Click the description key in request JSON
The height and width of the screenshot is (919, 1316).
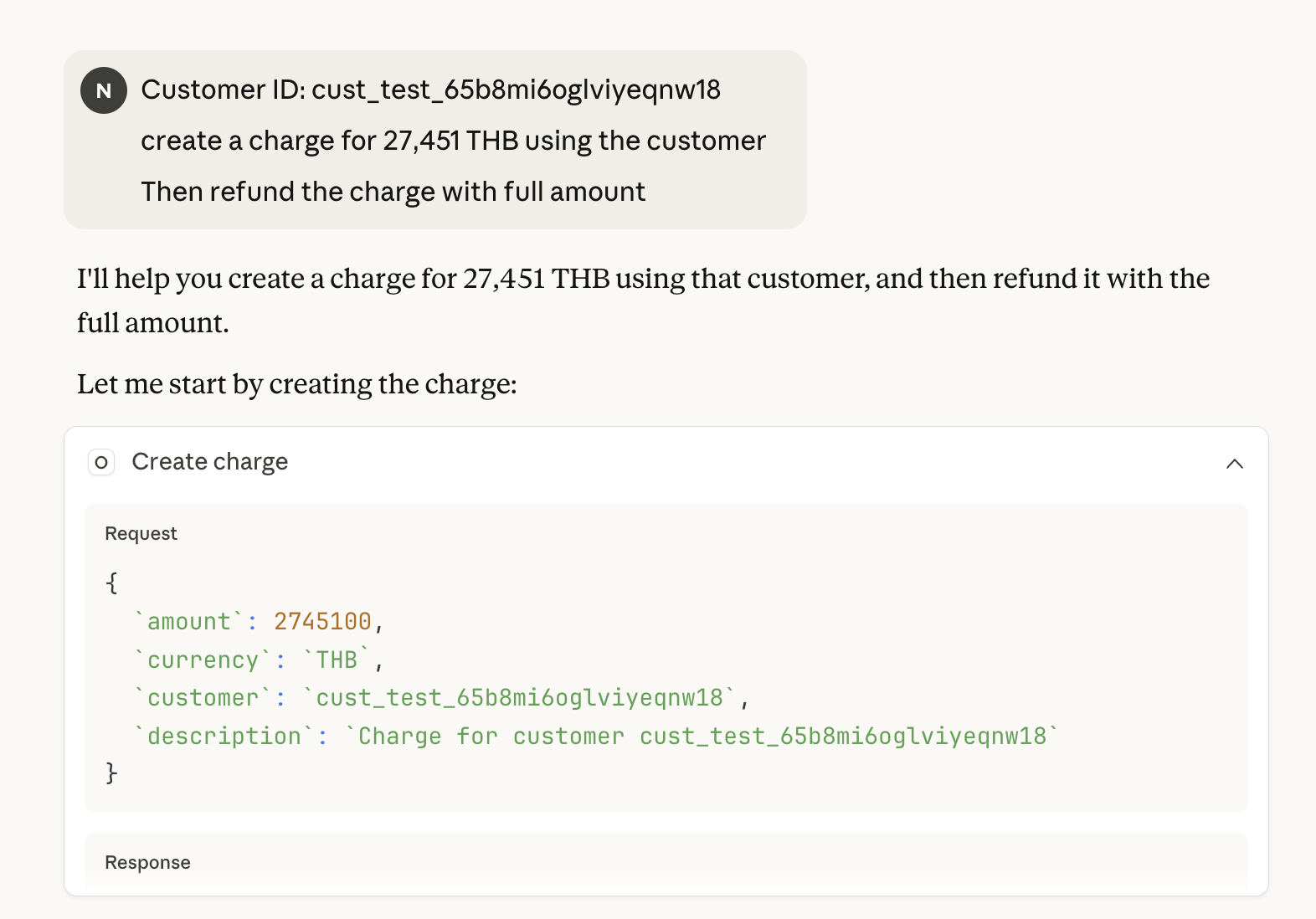[224, 737]
